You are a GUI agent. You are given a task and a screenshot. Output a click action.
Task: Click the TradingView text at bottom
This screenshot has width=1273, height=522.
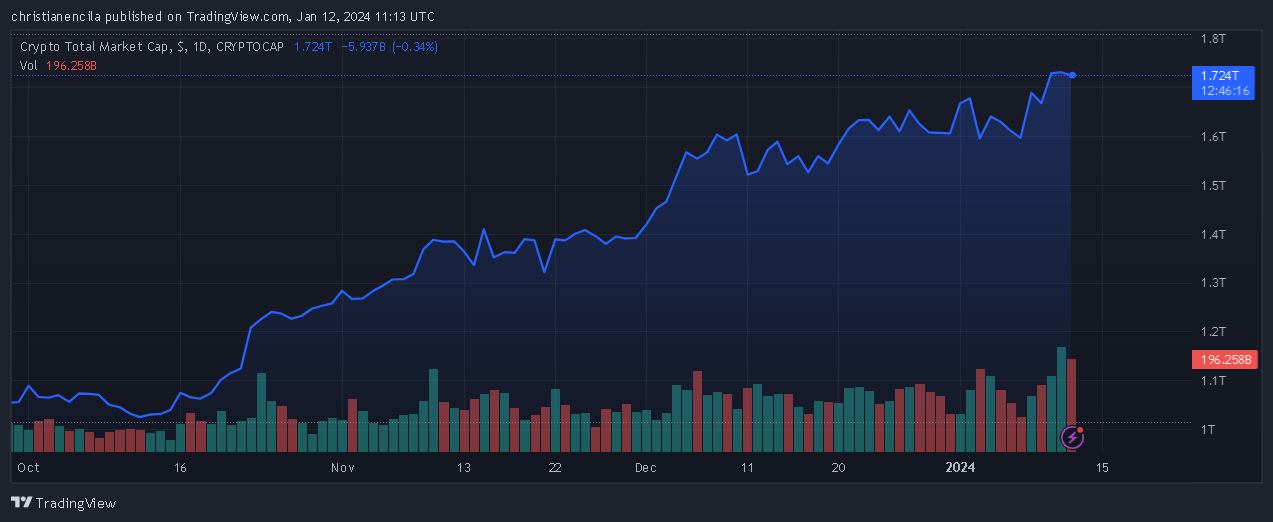click(x=75, y=503)
